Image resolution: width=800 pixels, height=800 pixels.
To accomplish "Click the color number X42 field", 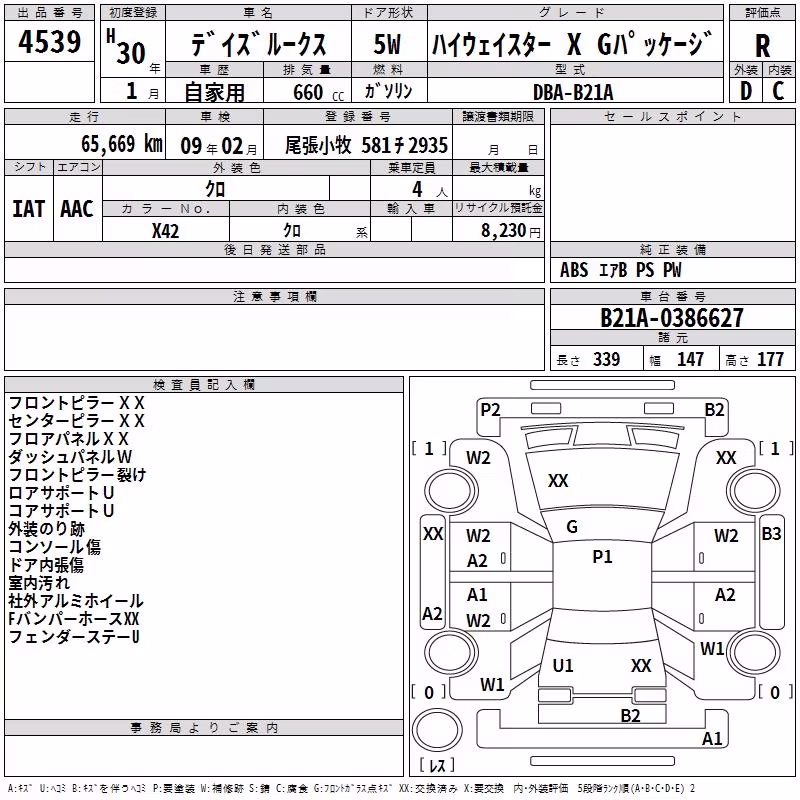I will pyautogui.click(x=166, y=230).
